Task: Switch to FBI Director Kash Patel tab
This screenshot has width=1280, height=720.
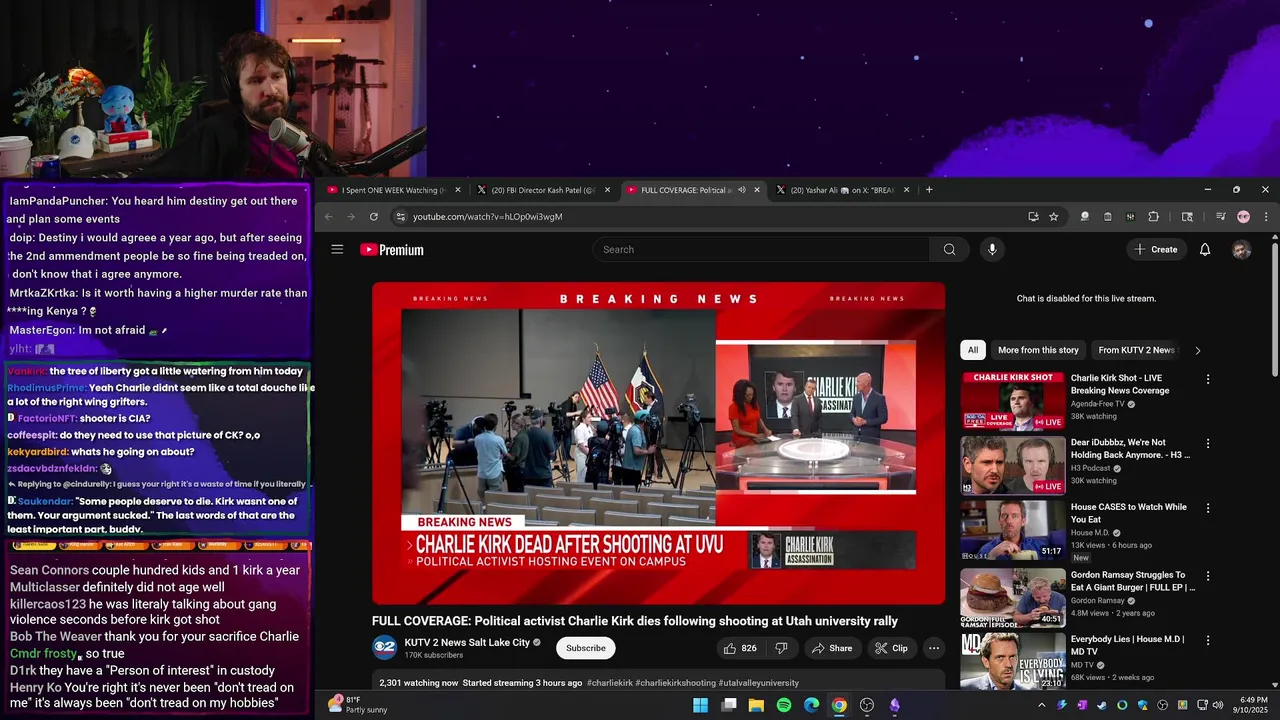Action: (x=544, y=190)
